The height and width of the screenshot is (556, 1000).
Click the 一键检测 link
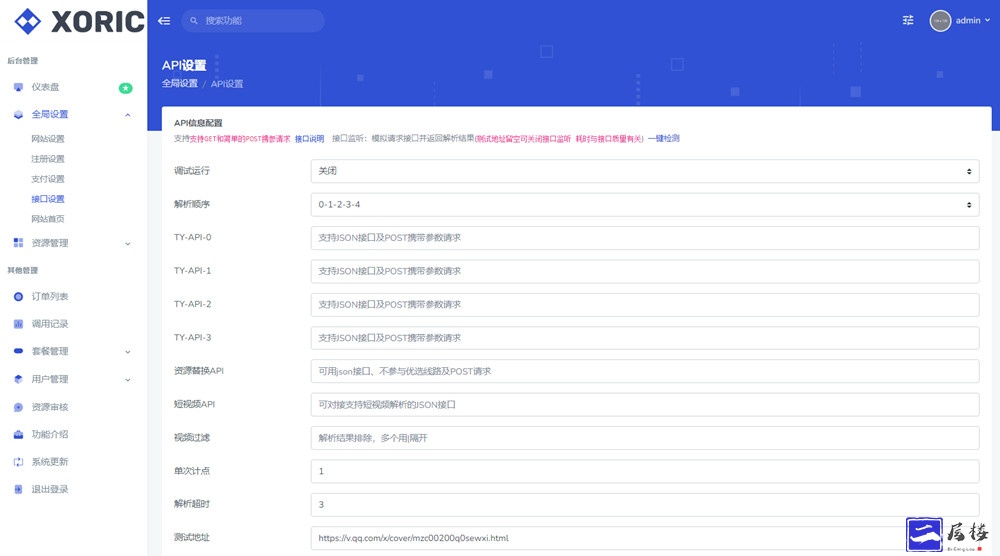coord(664,138)
